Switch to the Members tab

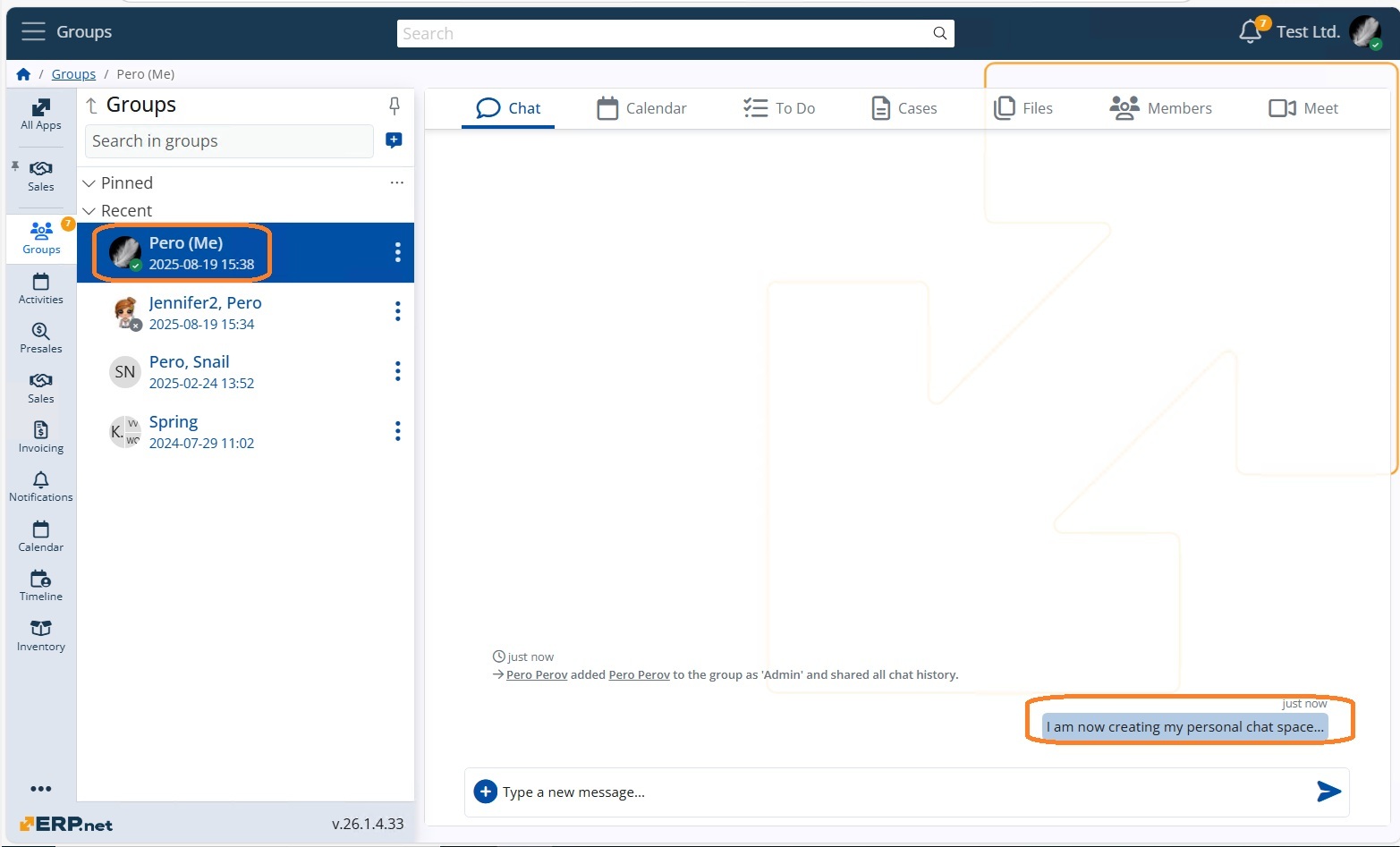(1161, 108)
